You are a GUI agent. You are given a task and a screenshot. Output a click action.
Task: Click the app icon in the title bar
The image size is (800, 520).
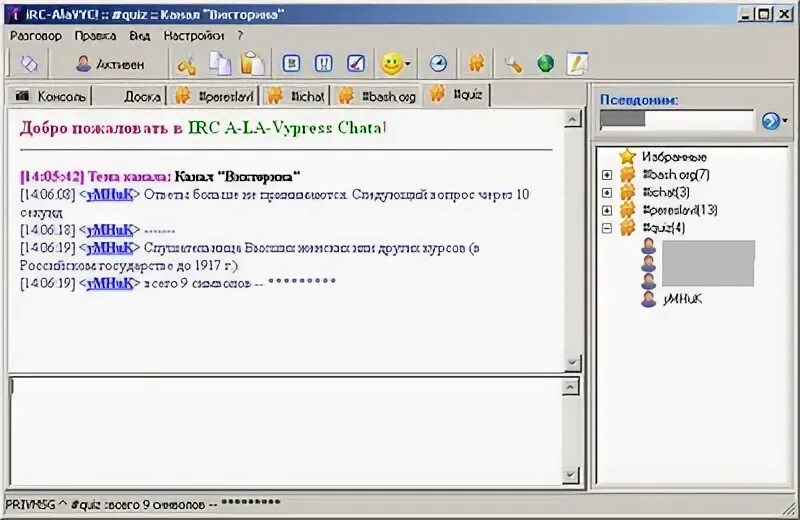coord(15,14)
